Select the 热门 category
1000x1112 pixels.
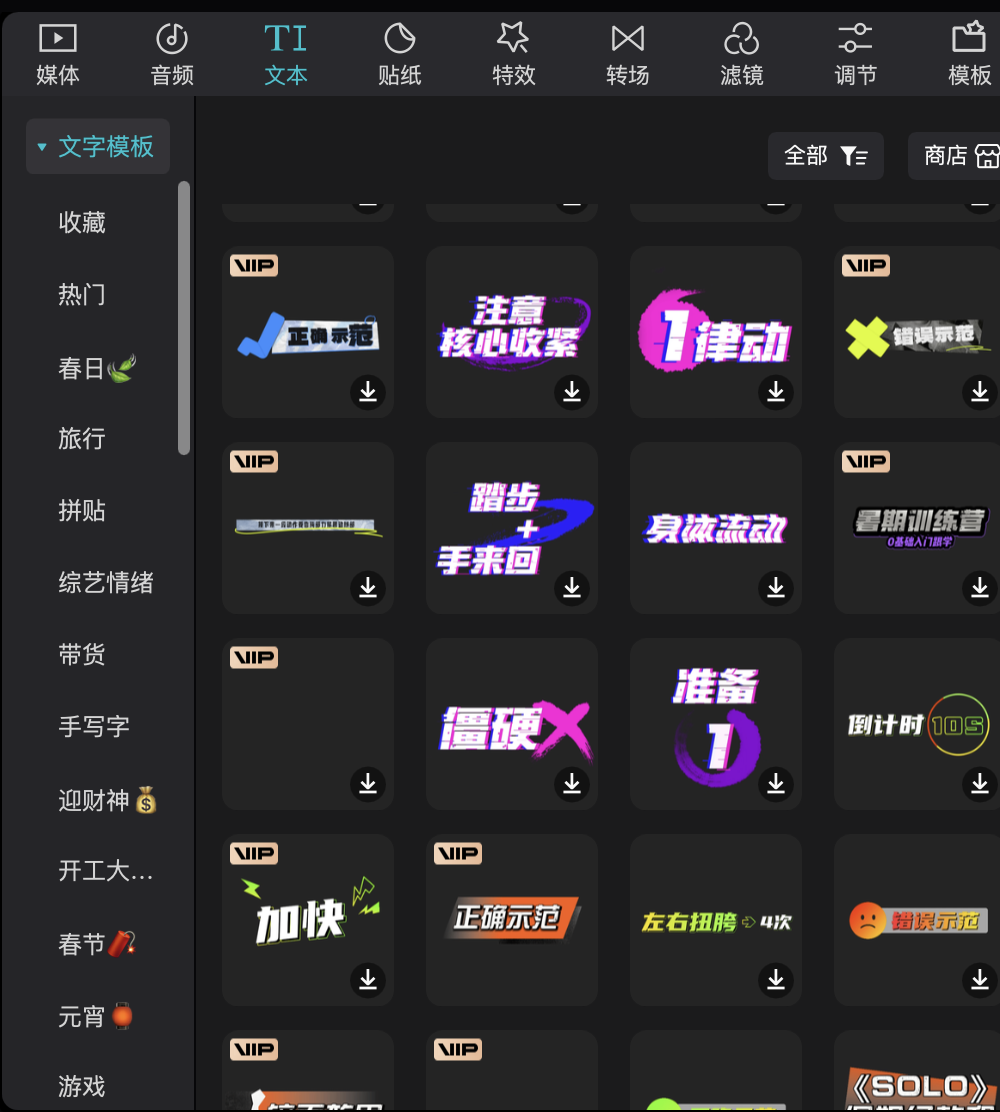coord(82,294)
